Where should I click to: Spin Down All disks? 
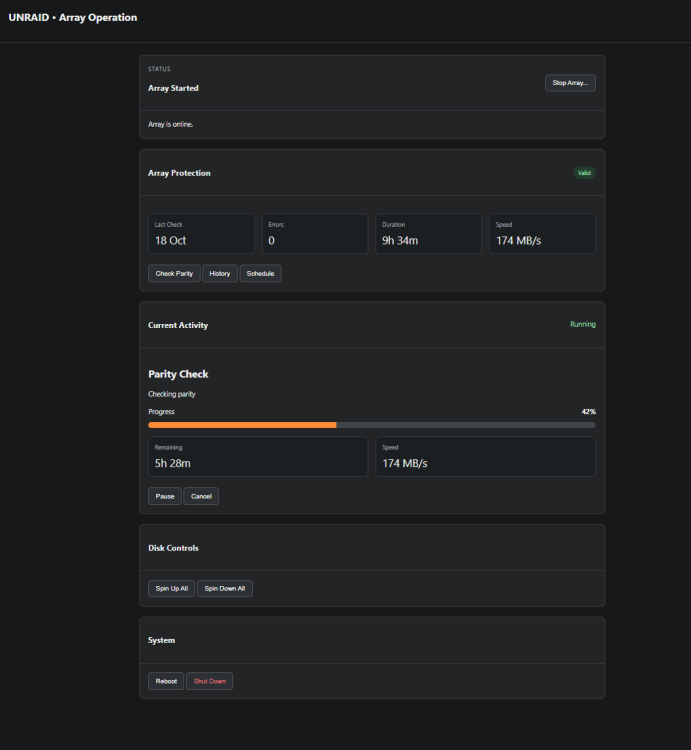(225, 588)
